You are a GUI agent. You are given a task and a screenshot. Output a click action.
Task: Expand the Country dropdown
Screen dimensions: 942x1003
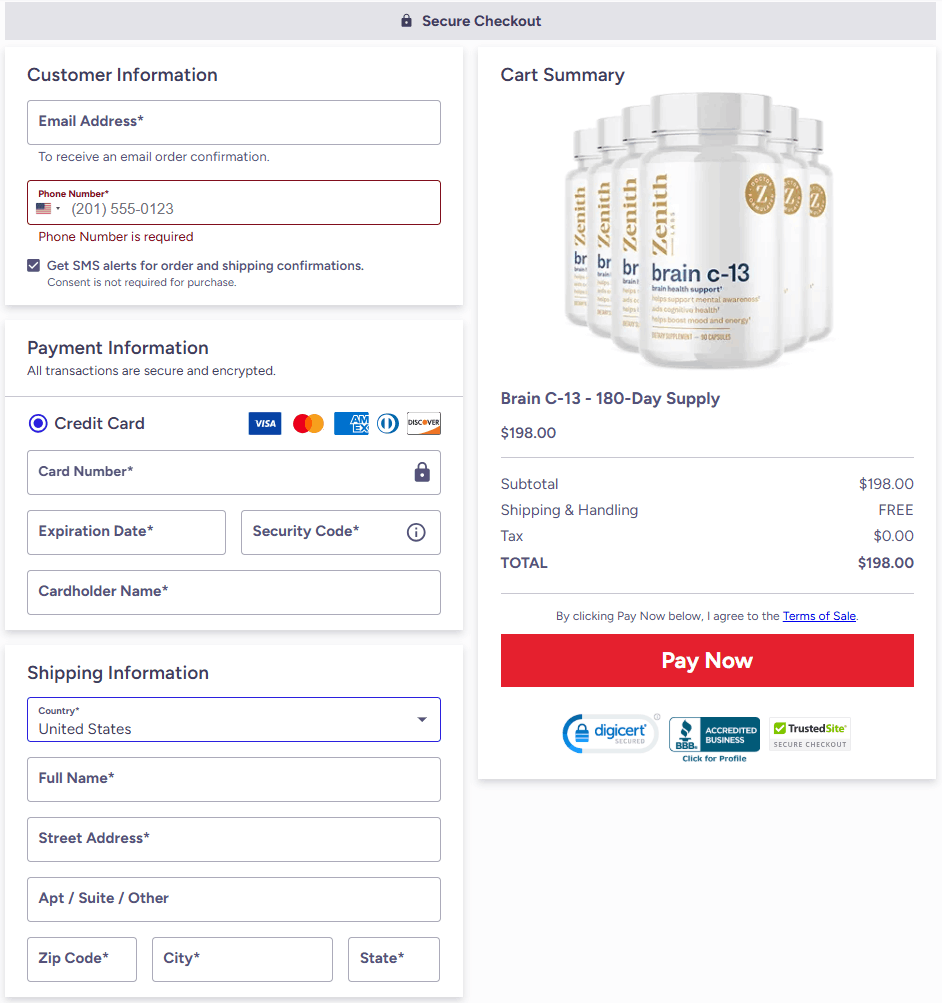pos(422,720)
